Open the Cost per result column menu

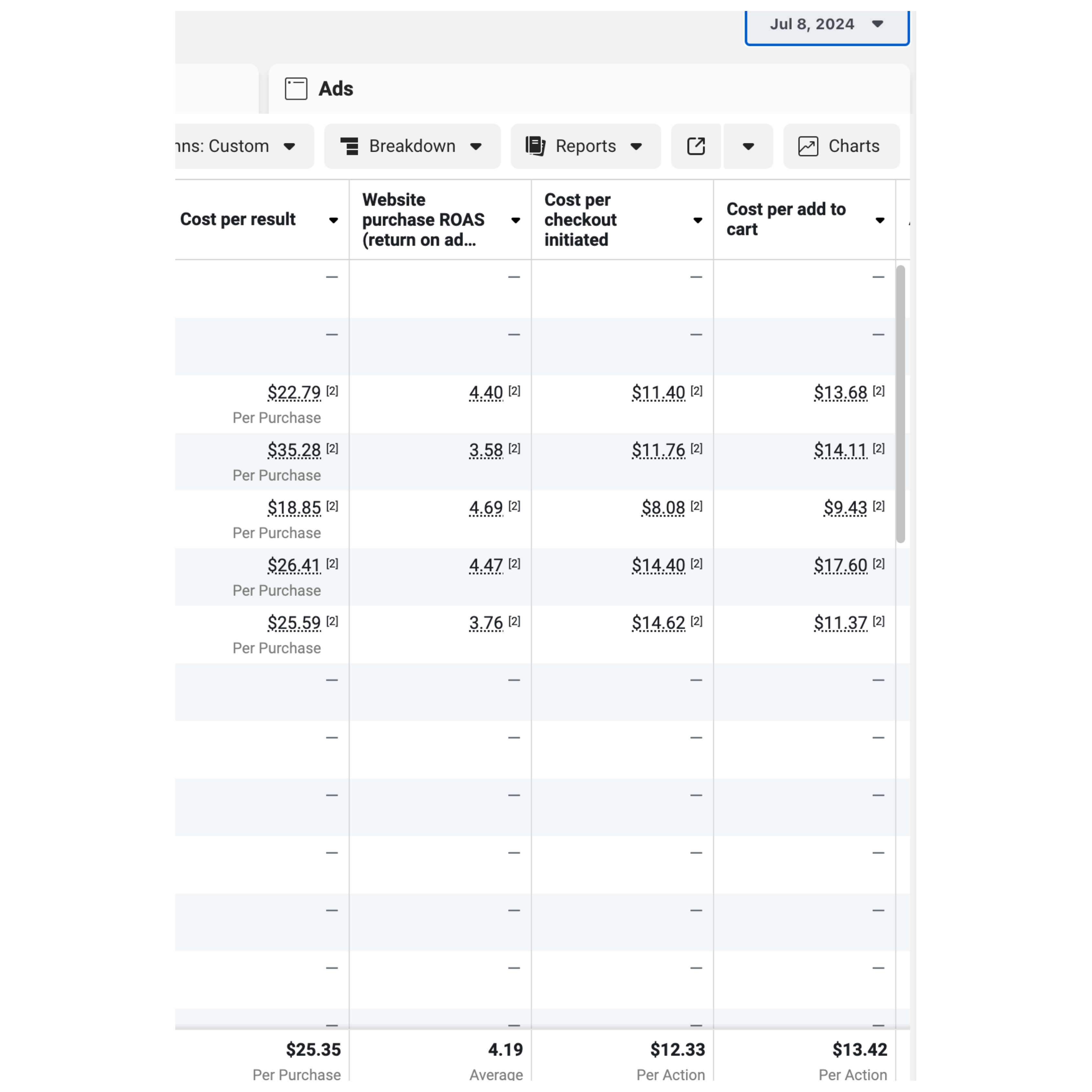(x=334, y=220)
